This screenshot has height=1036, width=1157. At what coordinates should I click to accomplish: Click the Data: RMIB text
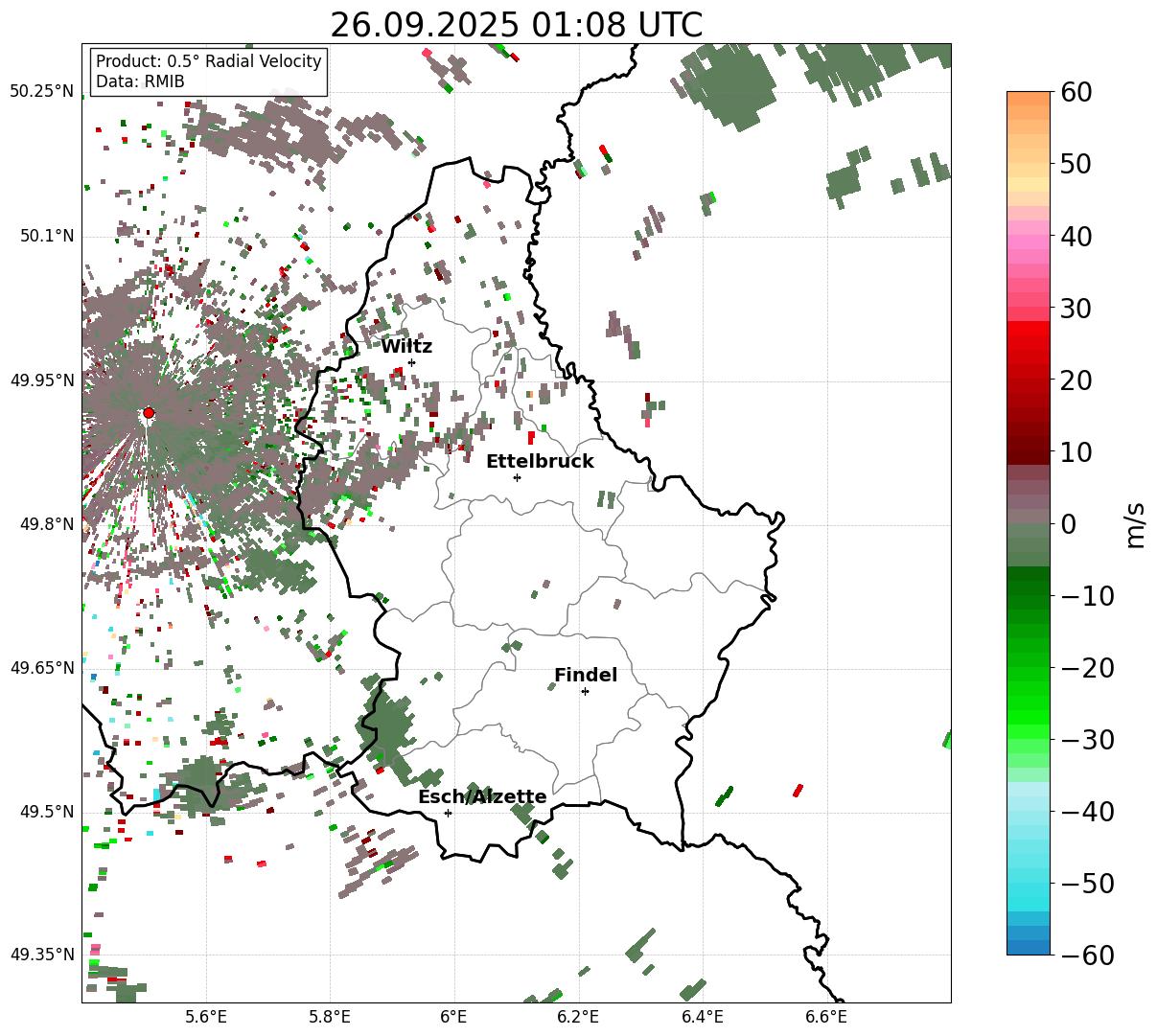tap(140, 82)
